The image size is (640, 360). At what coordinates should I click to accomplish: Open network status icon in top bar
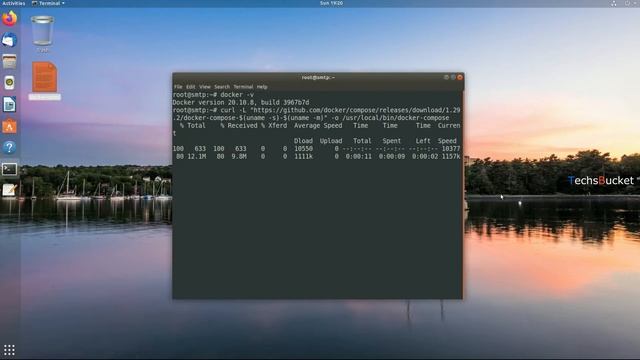click(613, 3)
